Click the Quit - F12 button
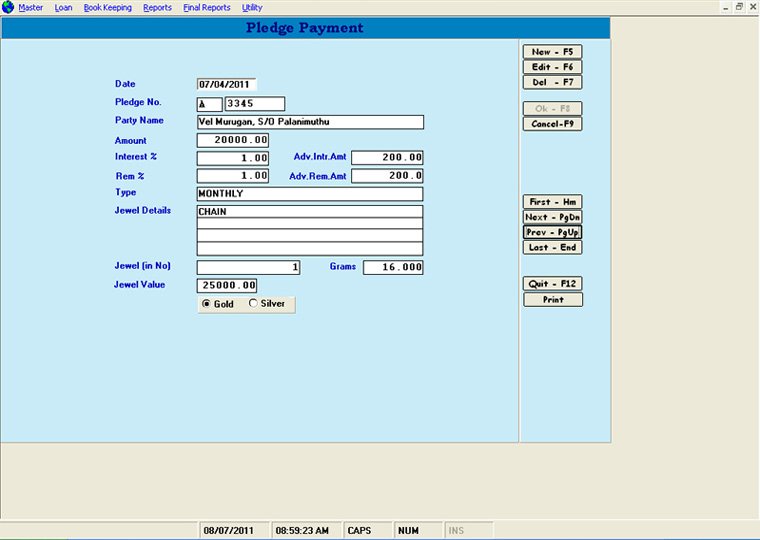The width and height of the screenshot is (760, 540). (x=552, y=284)
